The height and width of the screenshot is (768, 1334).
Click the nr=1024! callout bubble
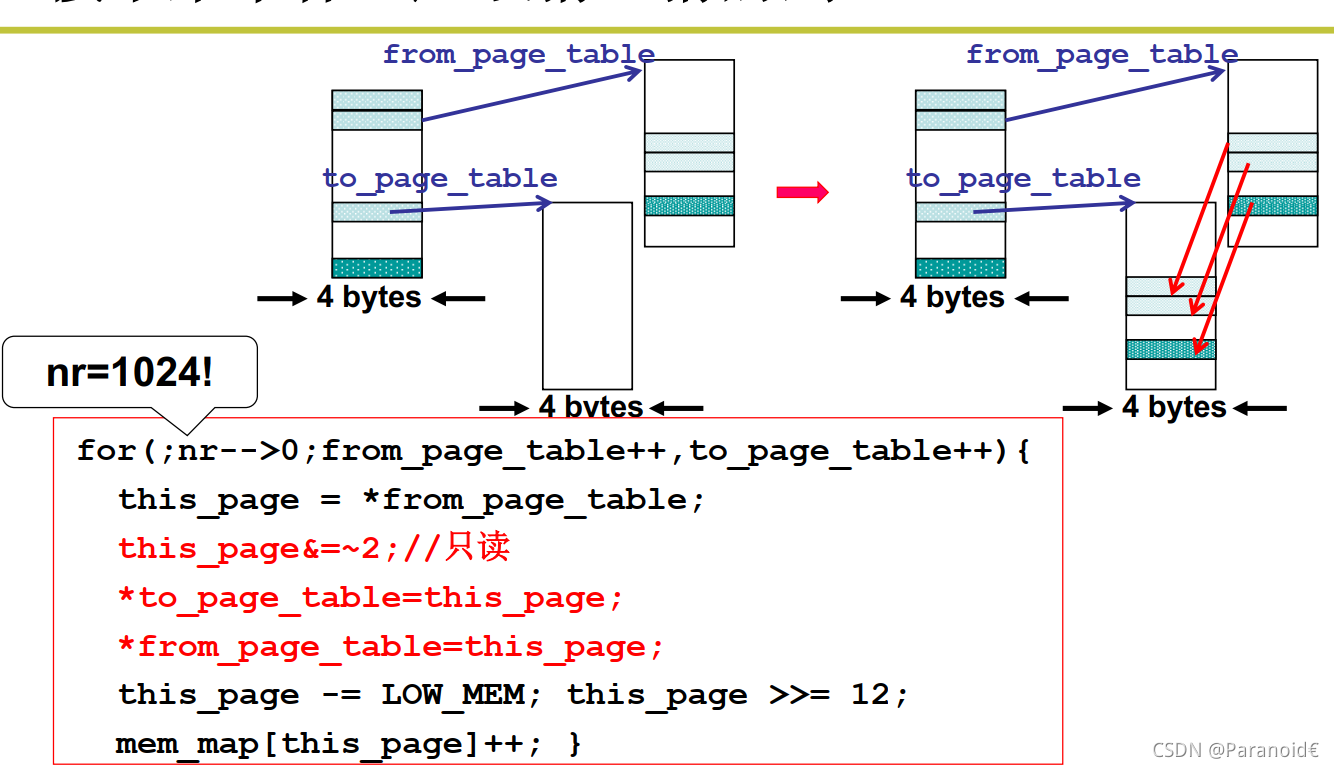[130, 373]
